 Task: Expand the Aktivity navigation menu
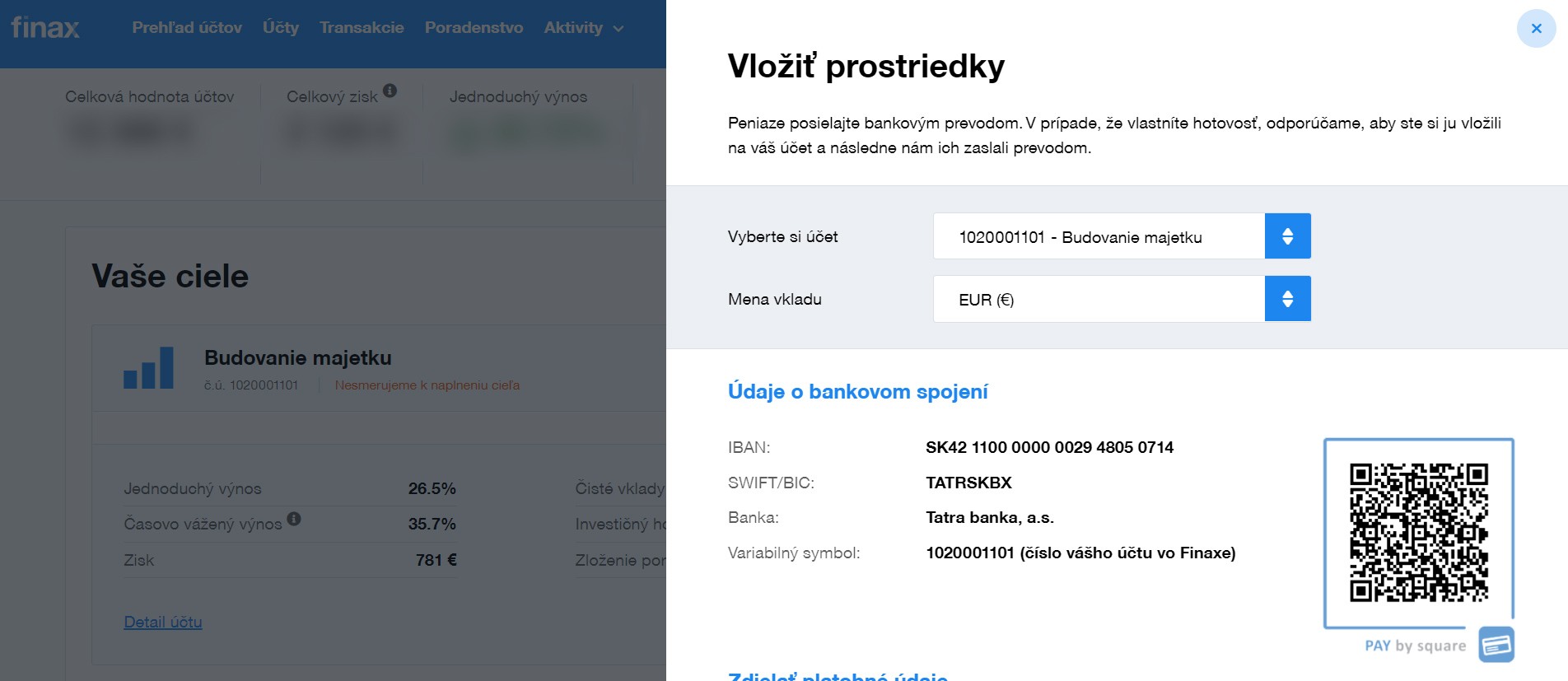582,27
